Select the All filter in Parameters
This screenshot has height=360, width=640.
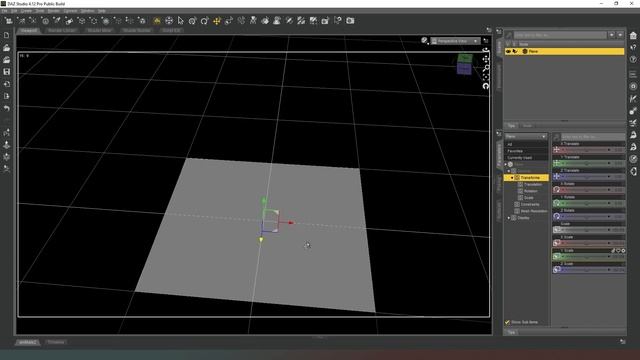click(x=526, y=144)
